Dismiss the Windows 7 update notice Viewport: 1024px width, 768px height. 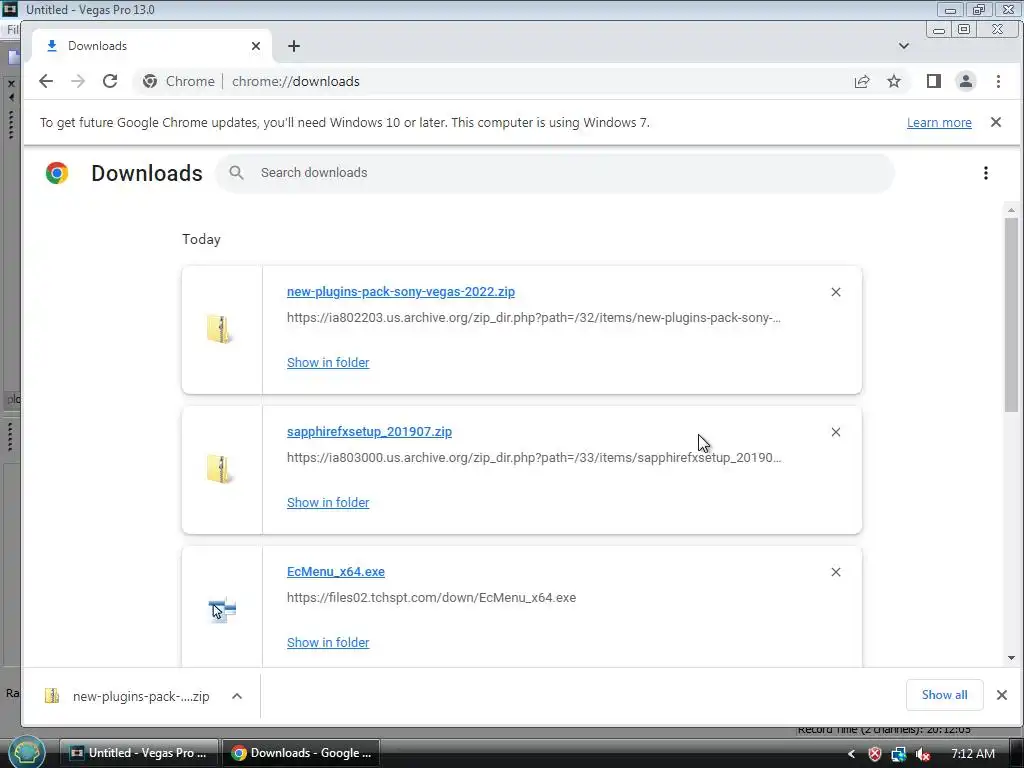point(996,122)
